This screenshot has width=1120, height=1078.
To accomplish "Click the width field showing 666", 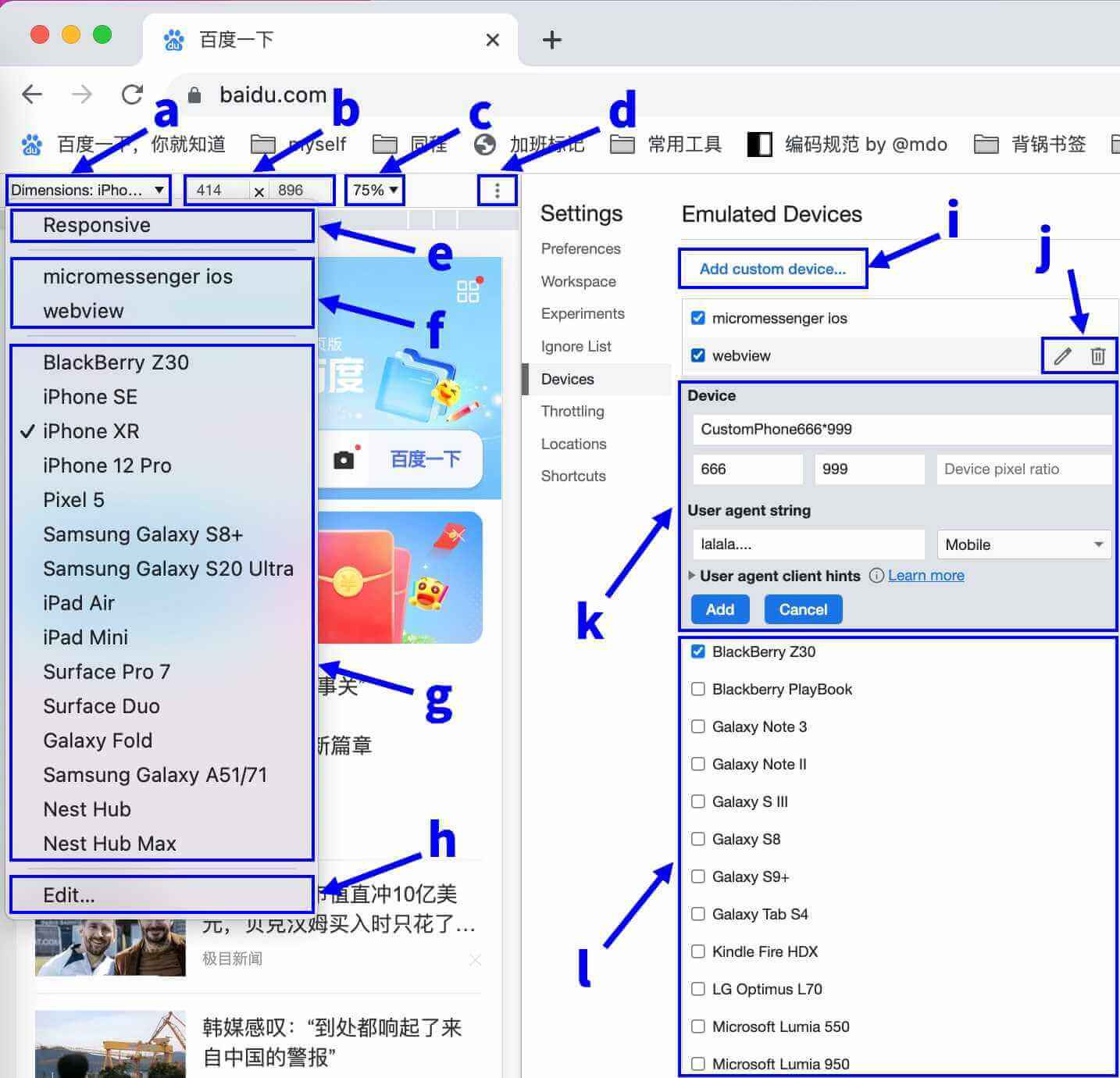I will 747,469.
